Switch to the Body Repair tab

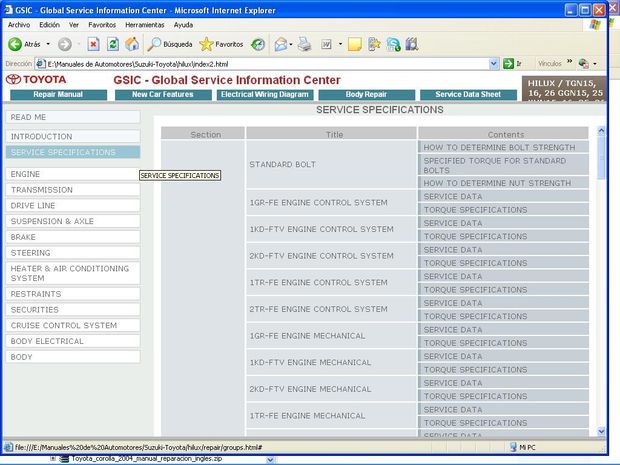click(366, 95)
